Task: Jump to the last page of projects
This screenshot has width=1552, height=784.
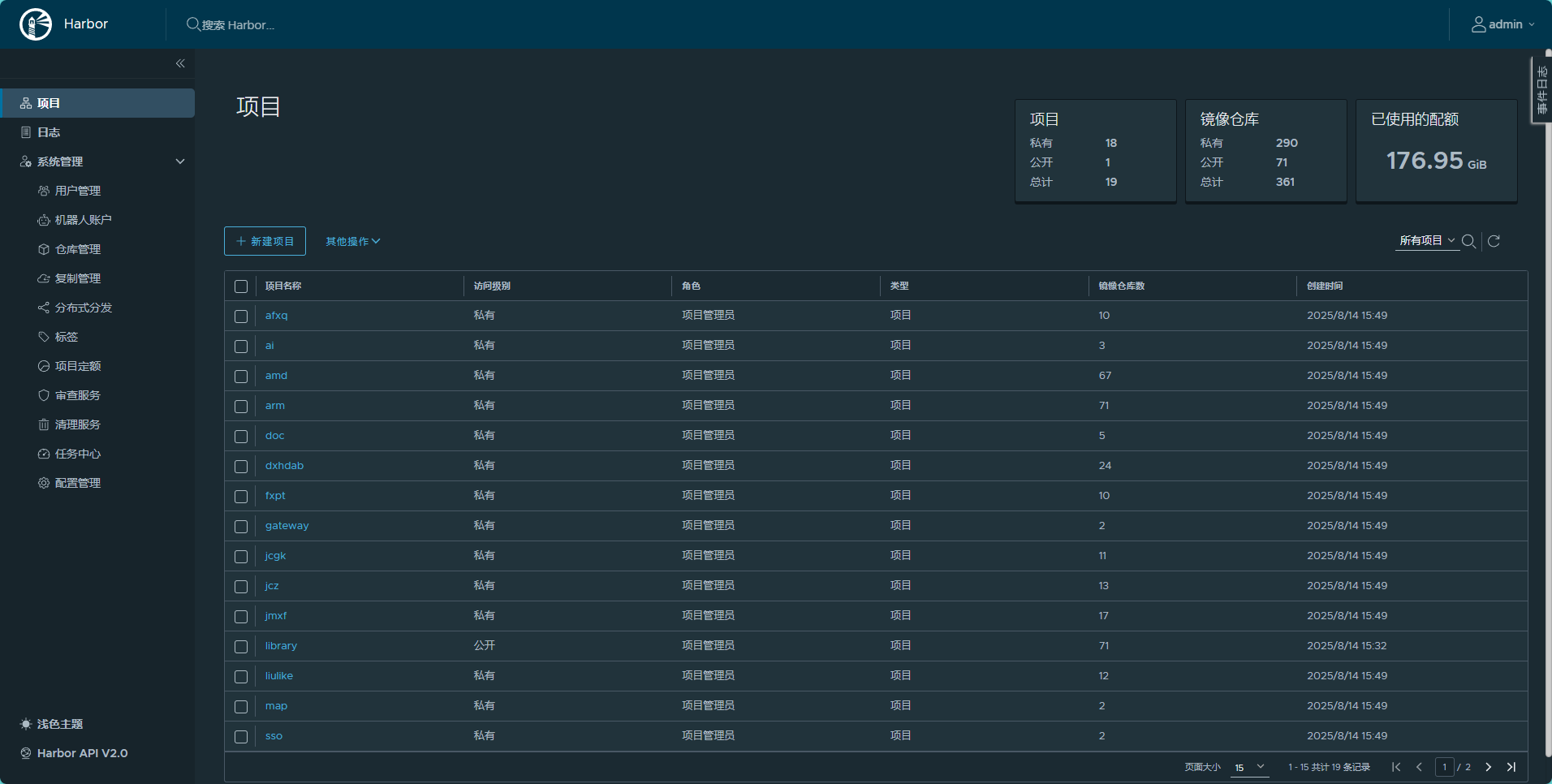Action: pos(1511,767)
